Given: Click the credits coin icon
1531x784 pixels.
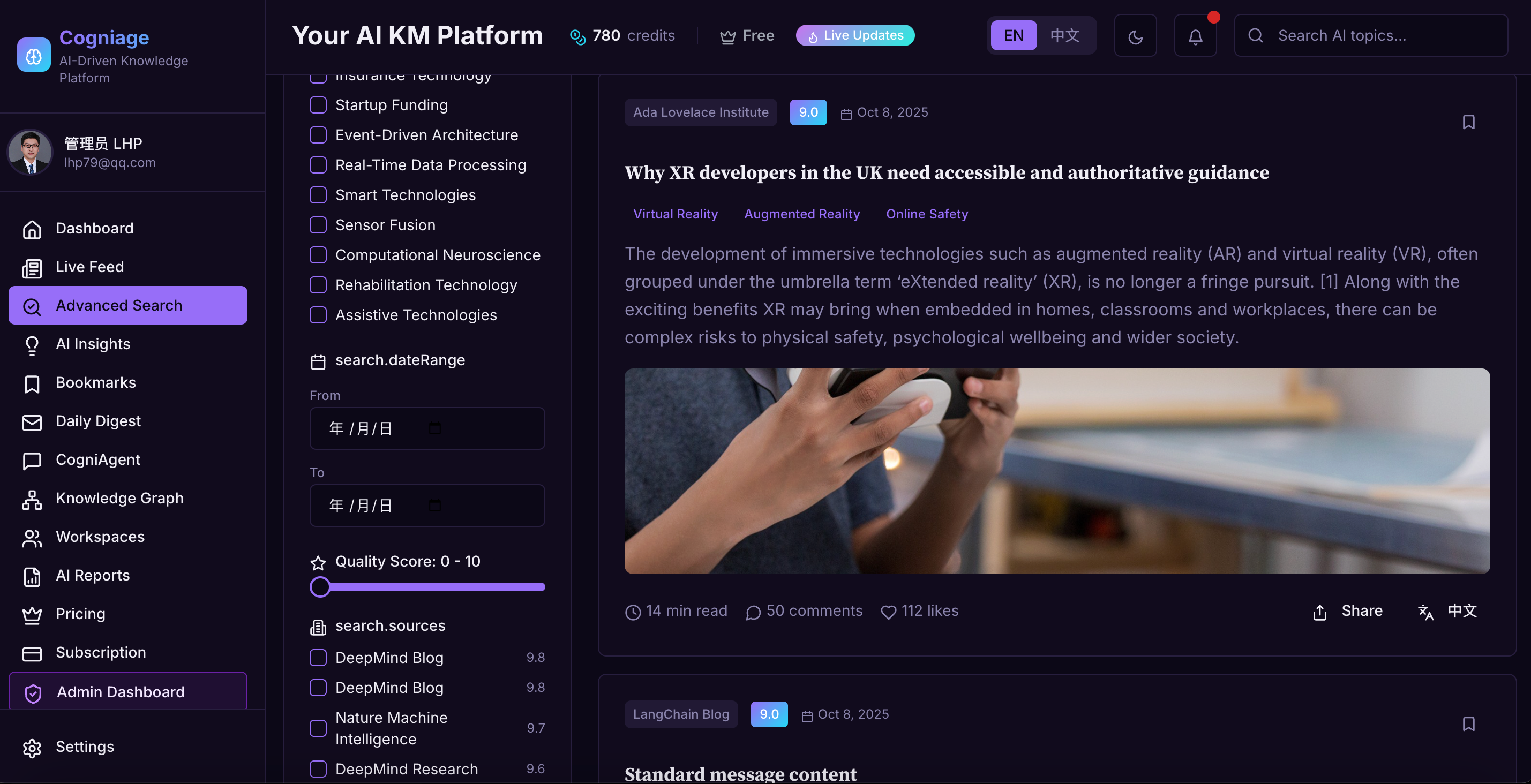Looking at the screenshot, I should [x=577, y=36].
